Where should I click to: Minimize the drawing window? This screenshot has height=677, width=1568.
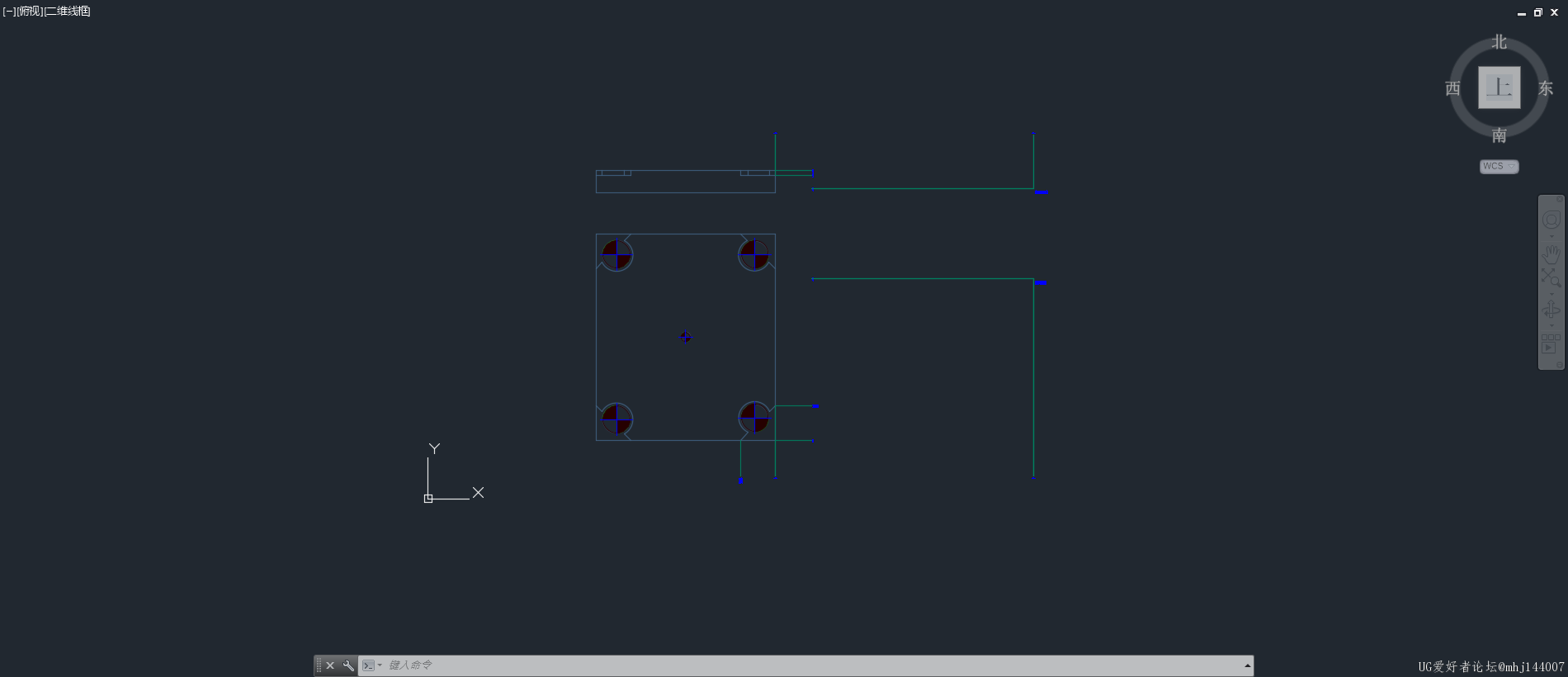point(1521,13)
